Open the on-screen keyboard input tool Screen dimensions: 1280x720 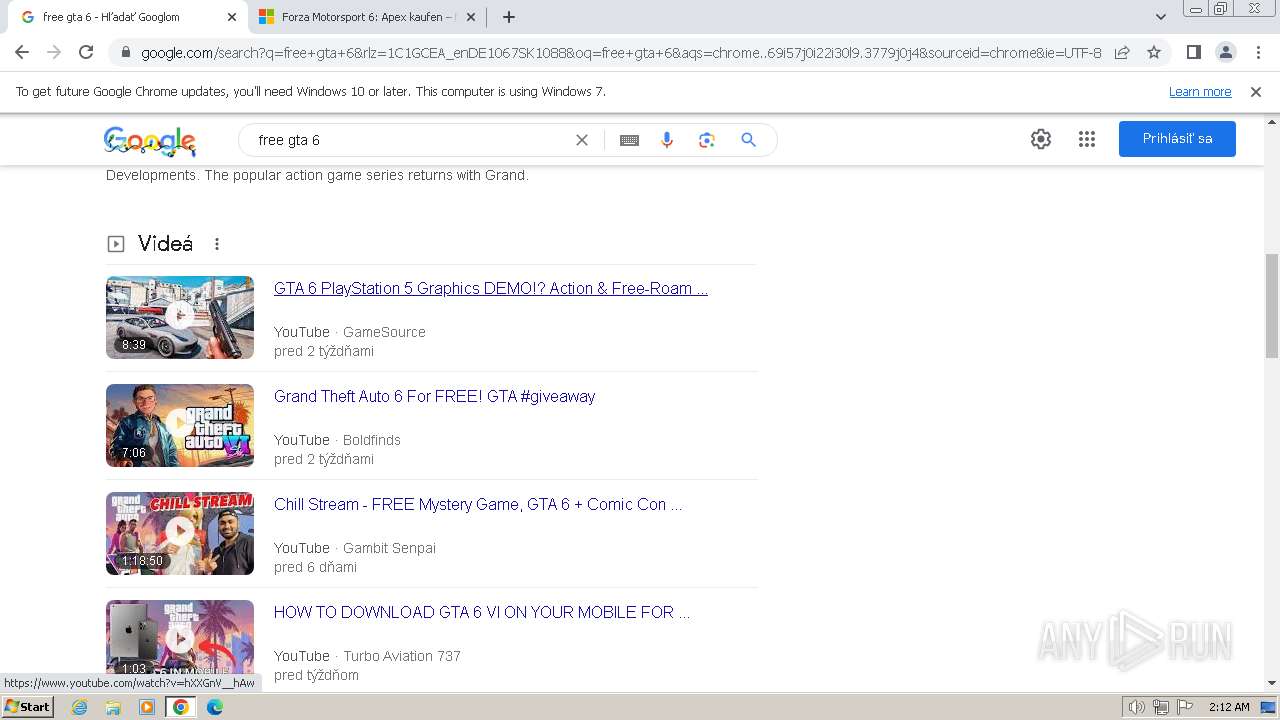point(629,140)
